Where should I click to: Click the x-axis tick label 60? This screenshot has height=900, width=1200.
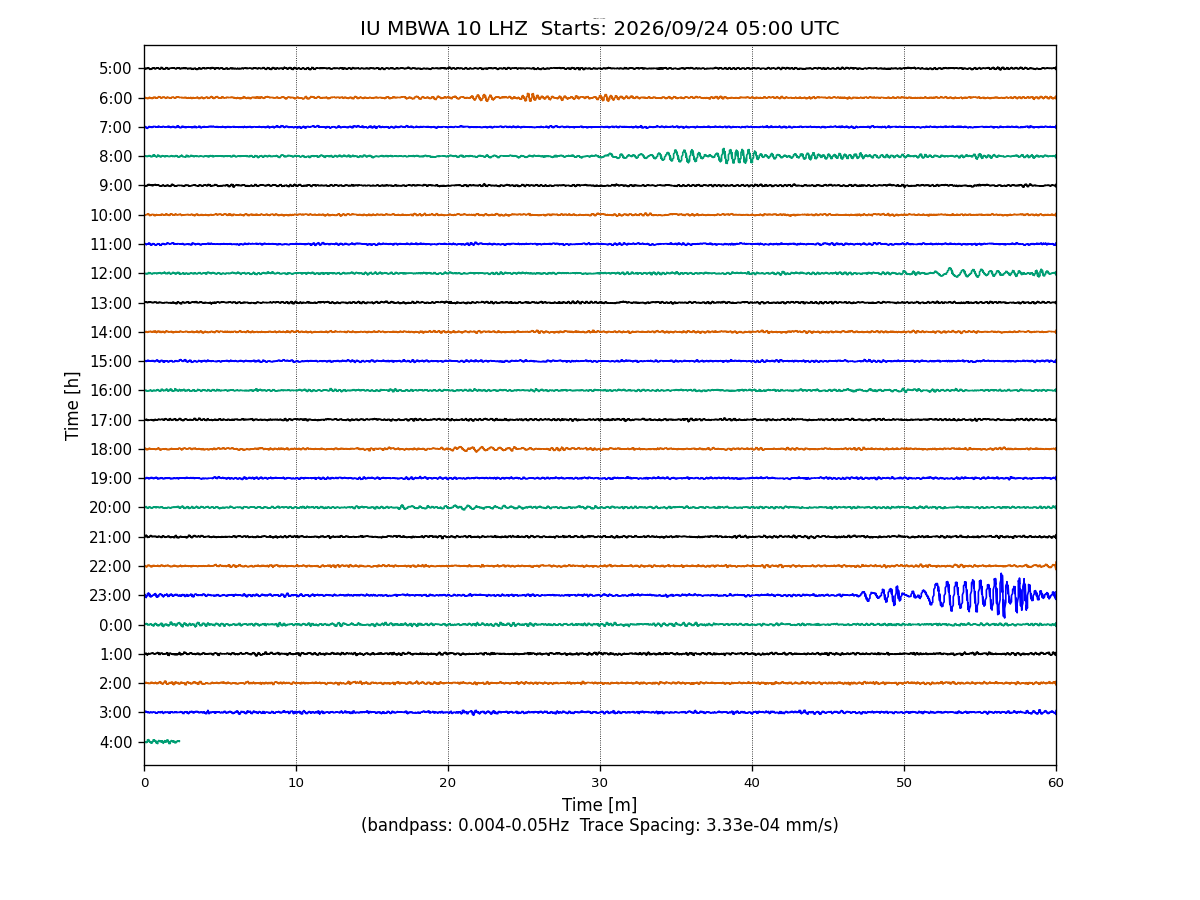(x=1056, y=783)
